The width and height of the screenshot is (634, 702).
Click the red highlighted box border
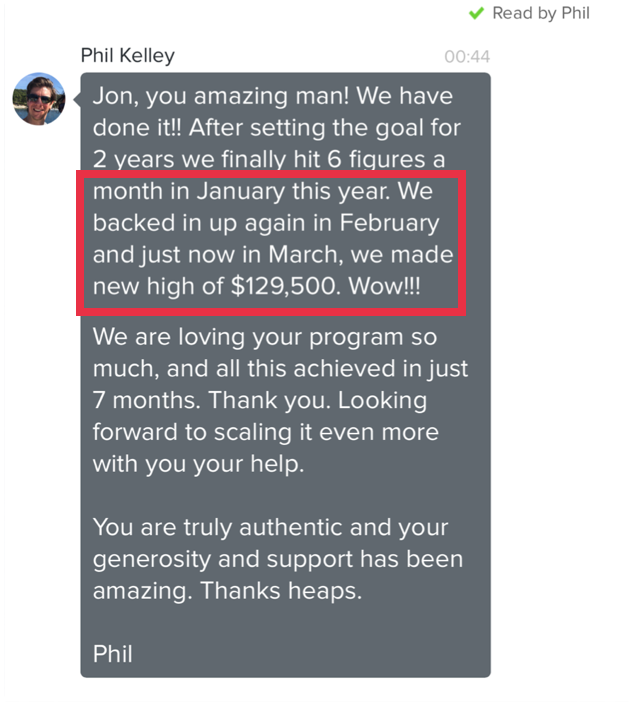pyautogui.click(x=271, y=174)
